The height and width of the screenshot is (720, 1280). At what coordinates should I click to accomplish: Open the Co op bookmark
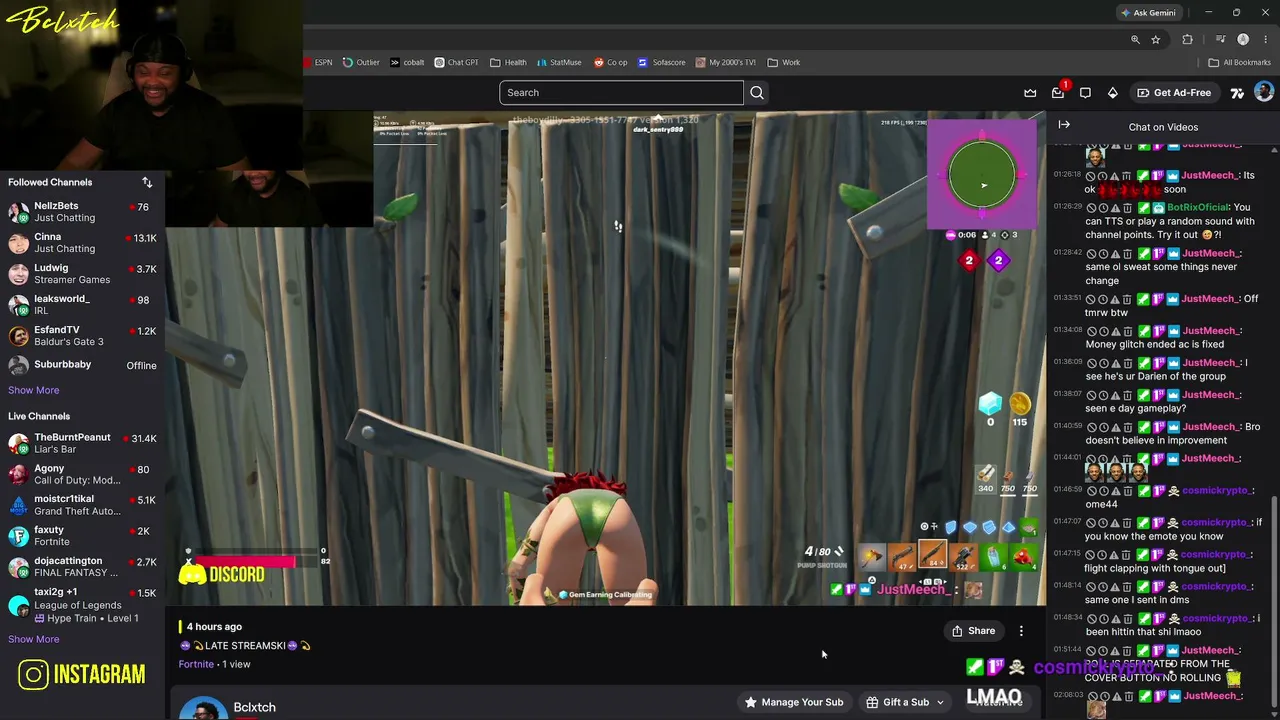click(x=611, y=62)
